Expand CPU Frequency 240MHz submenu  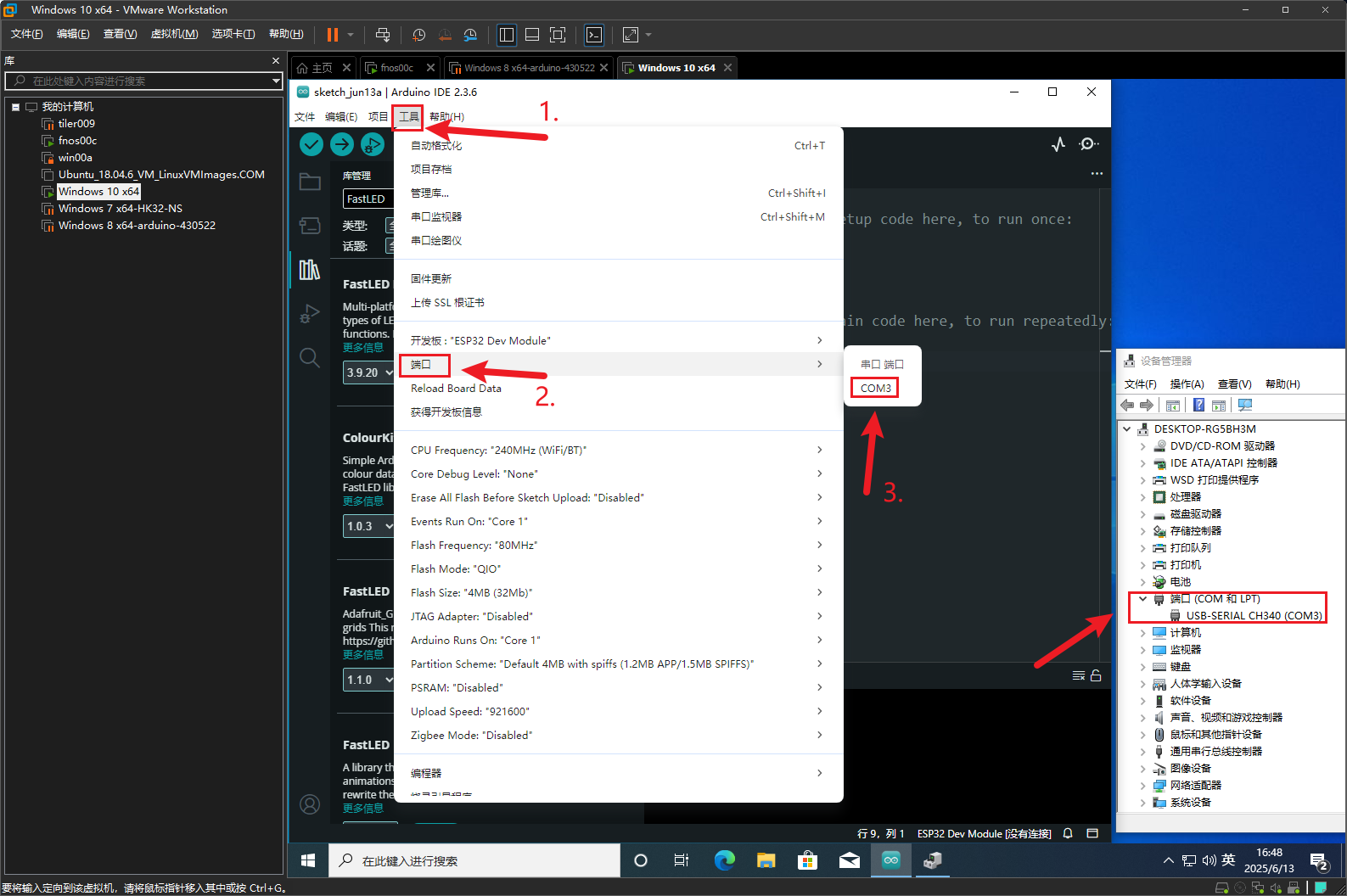pyautogui.click(x=618, y=451)
